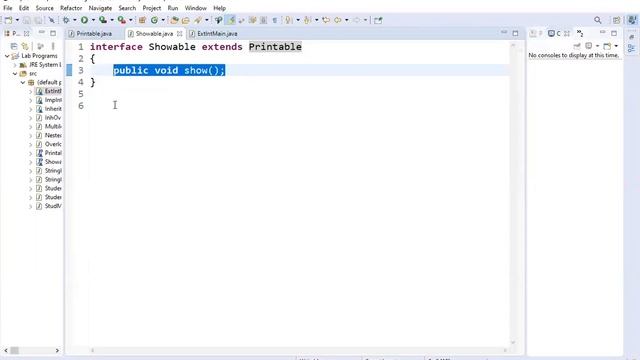Open the Debug dropdown arrow

74,20
